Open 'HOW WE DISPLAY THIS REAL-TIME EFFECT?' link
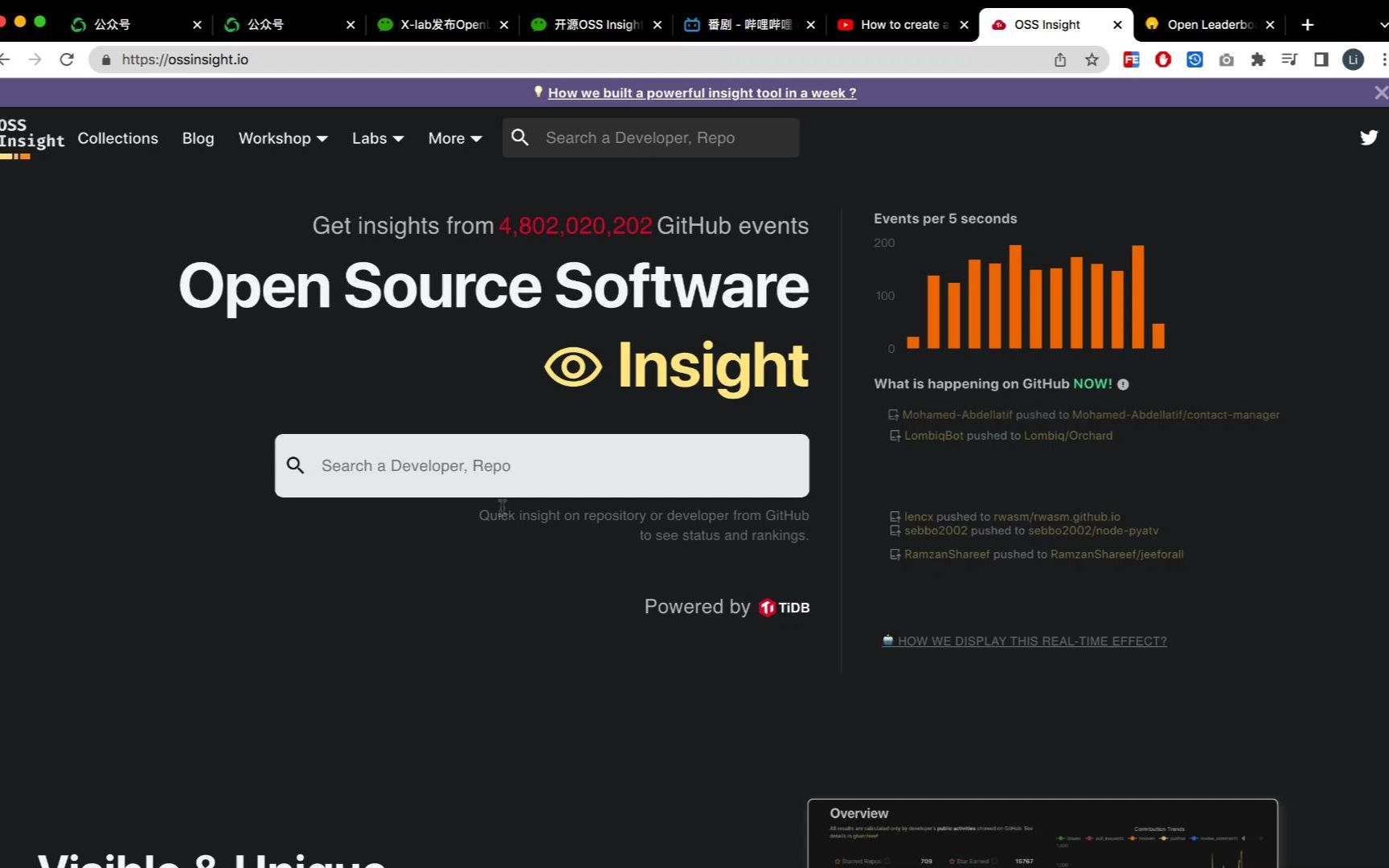1389x868 pixels. [x=1032, y=641]
